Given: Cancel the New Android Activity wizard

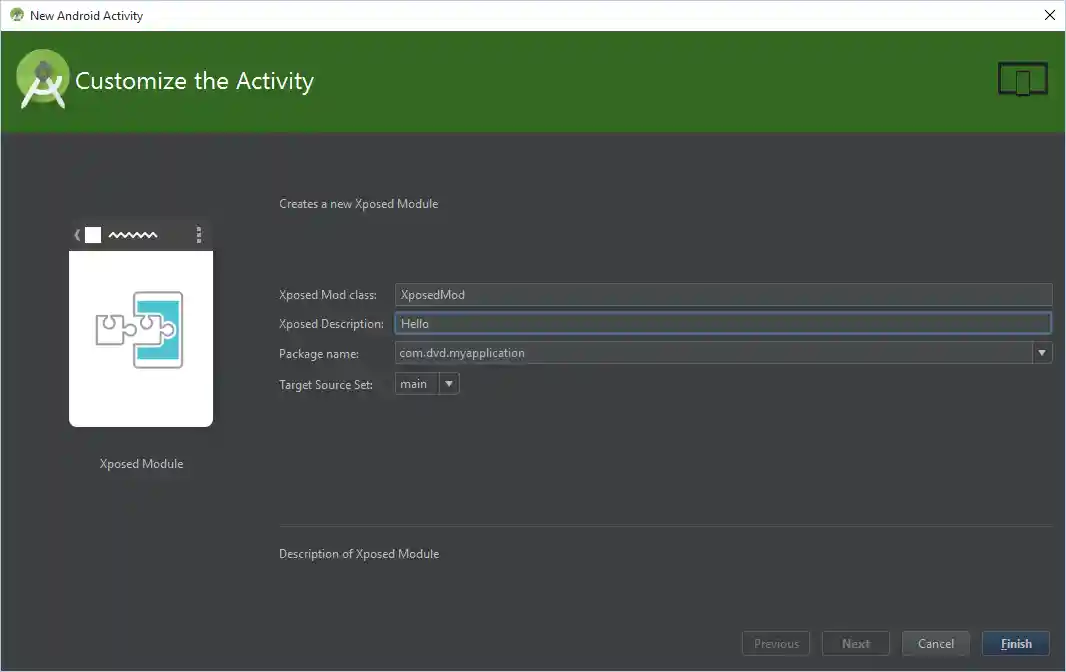Looking at the screenshot, I should (x=935, y=644).
